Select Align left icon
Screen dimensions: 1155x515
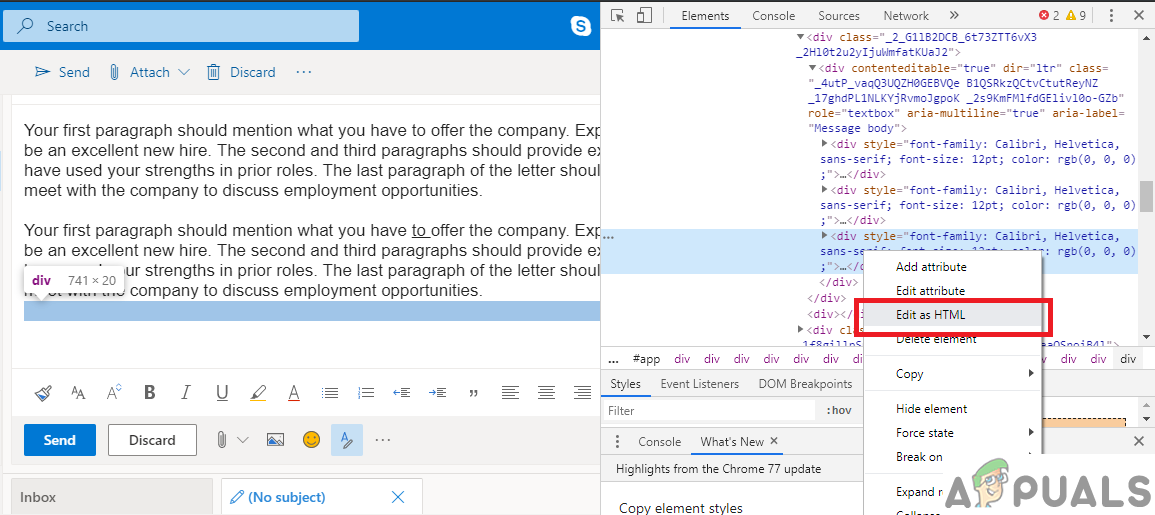click(510, 393)
